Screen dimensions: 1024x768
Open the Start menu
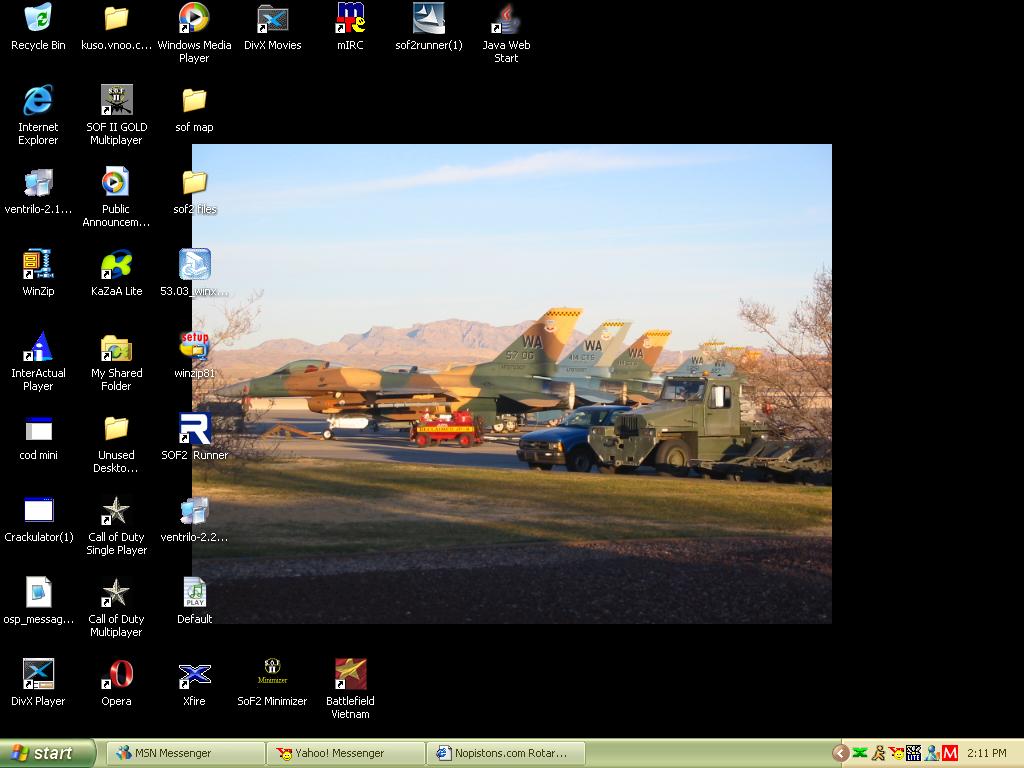coord(48,753)
